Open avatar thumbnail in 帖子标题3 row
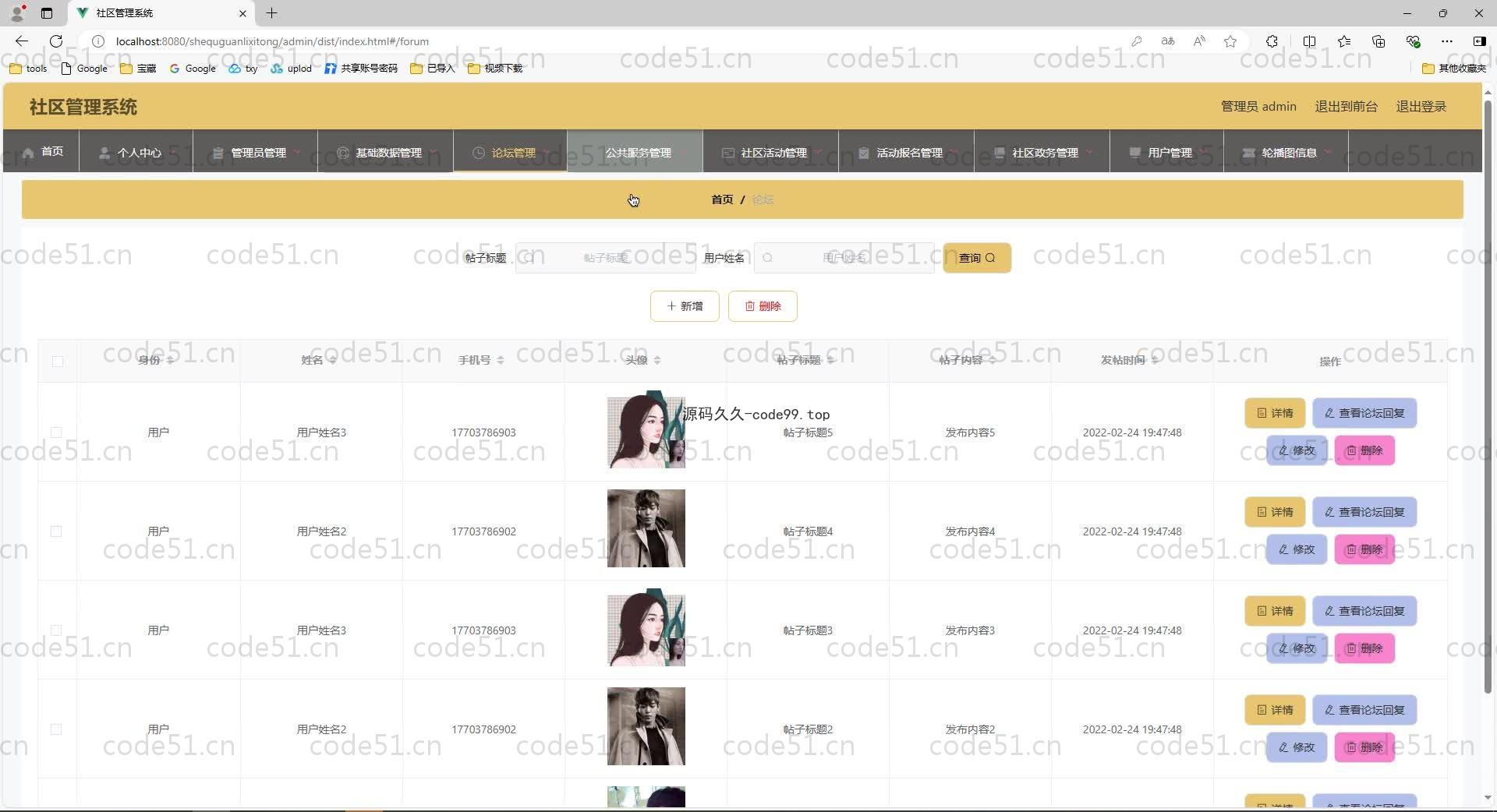The image size is (1497, 812). [x=646, y=627]
